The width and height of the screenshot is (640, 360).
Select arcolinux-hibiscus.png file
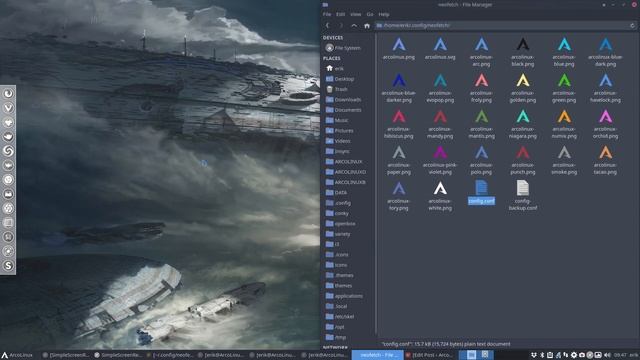coord(399,124)
